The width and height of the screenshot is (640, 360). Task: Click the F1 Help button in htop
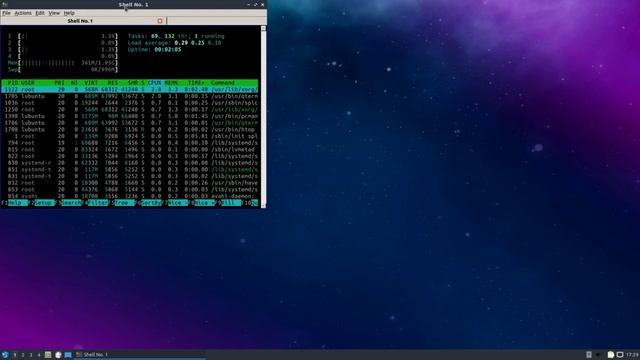tap(15, 203)
